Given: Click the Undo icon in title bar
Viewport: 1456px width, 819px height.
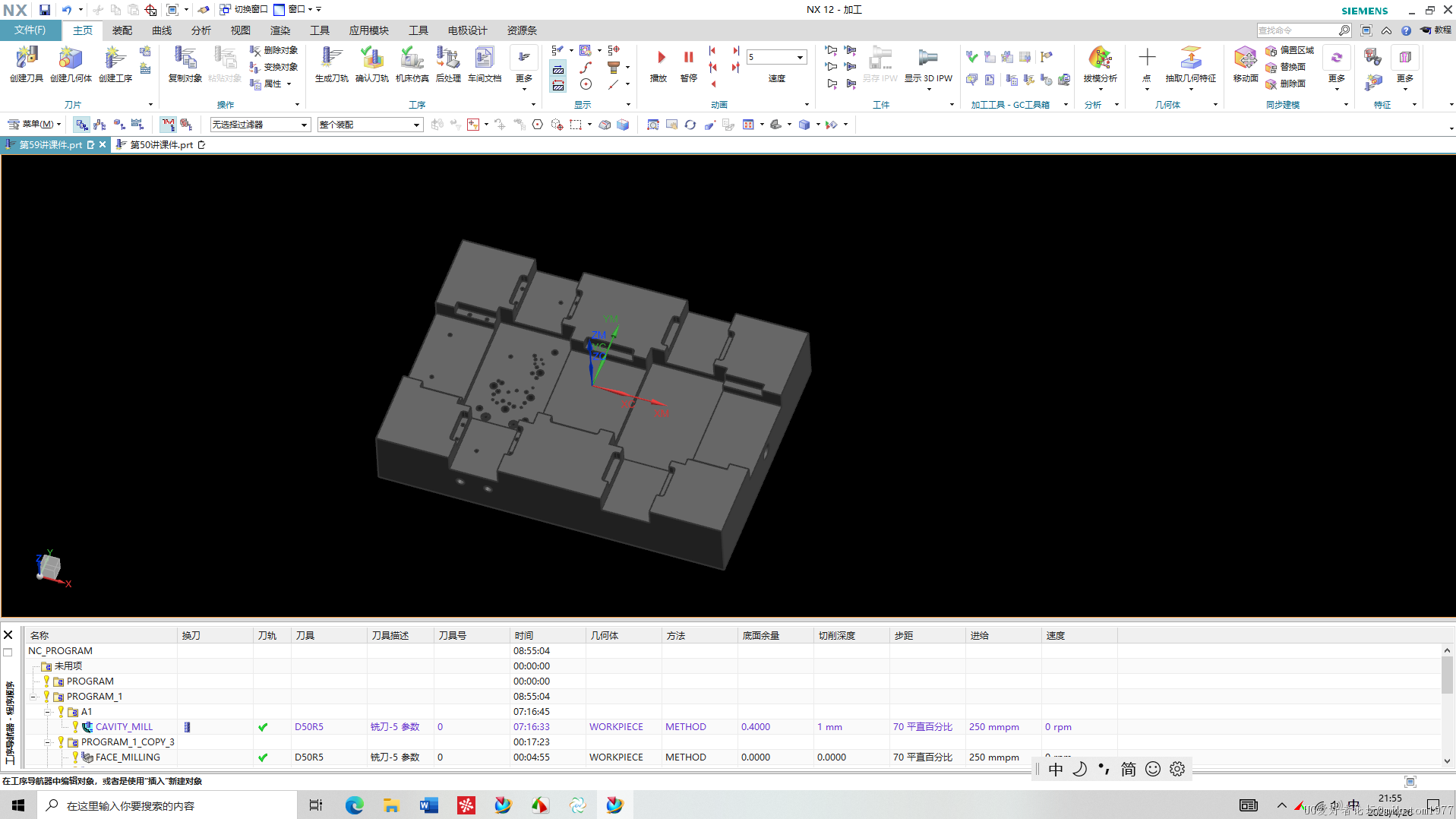Looking at the screenshot, I should click(x=67, y=9).
